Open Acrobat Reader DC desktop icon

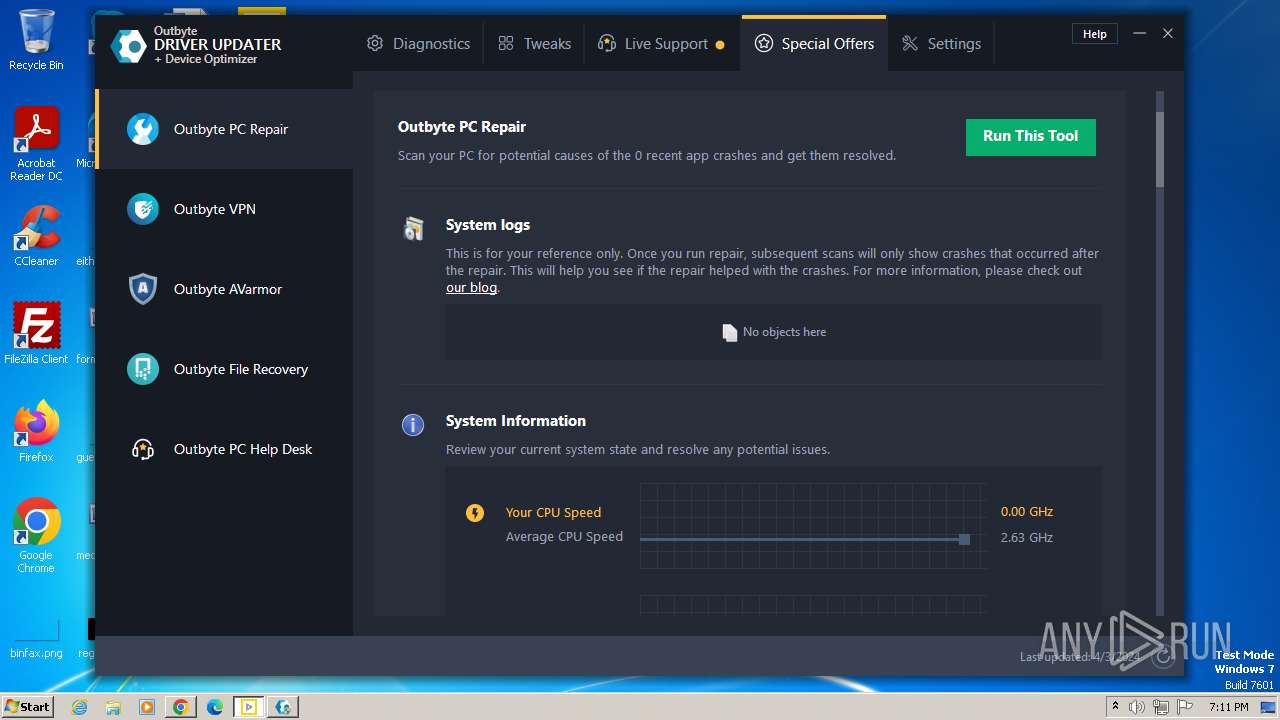(36, 144)
